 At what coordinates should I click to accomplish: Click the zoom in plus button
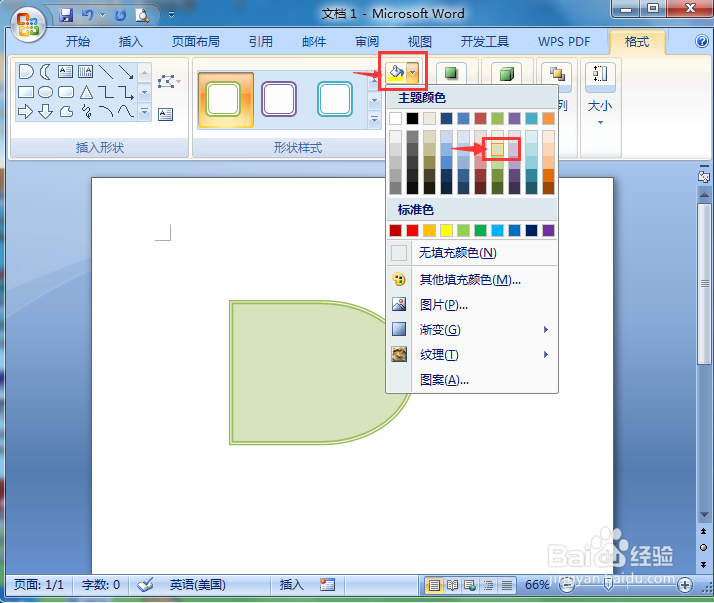(685, 585)
